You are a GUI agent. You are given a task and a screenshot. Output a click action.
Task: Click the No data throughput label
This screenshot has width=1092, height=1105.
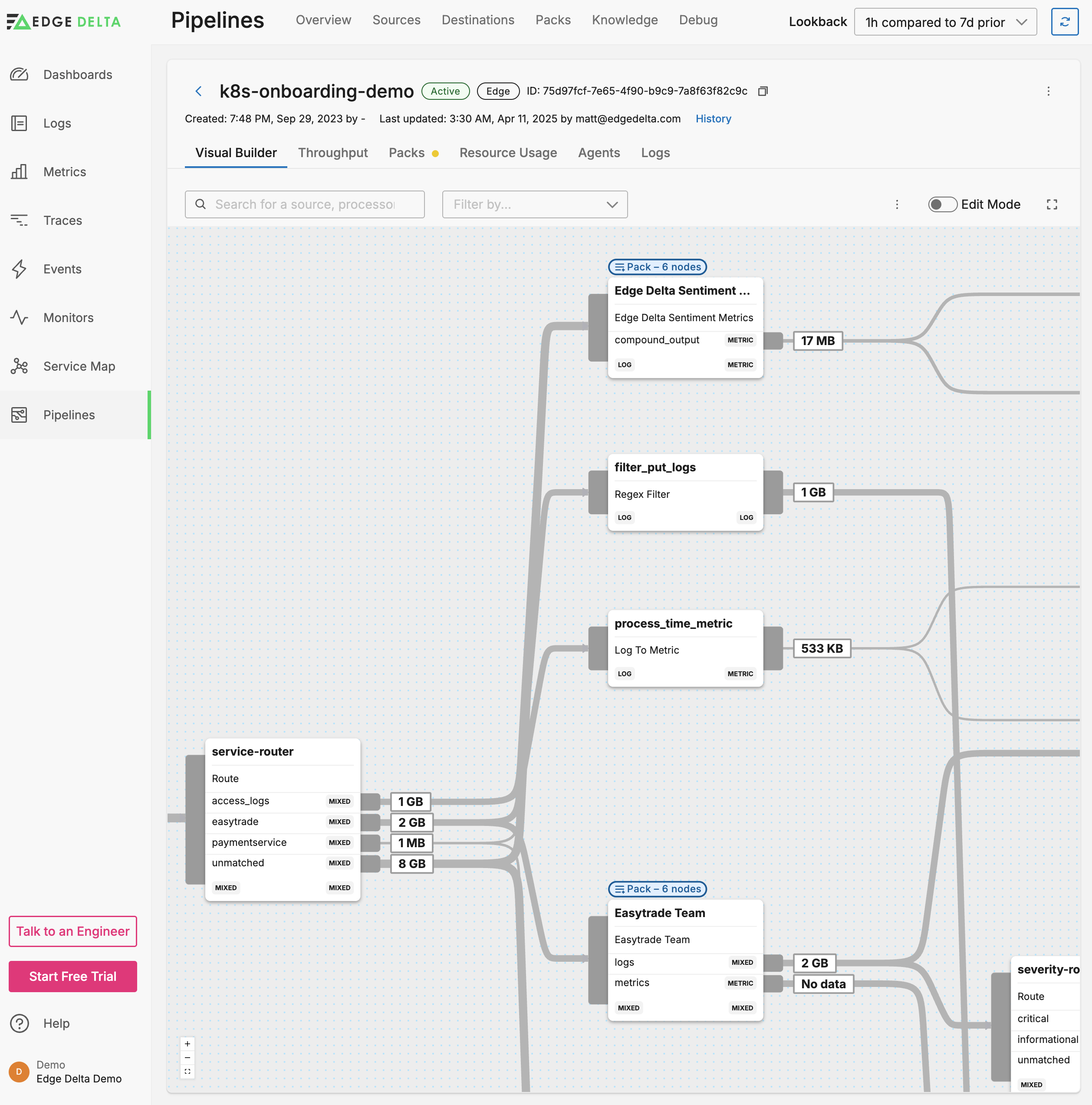823,984
